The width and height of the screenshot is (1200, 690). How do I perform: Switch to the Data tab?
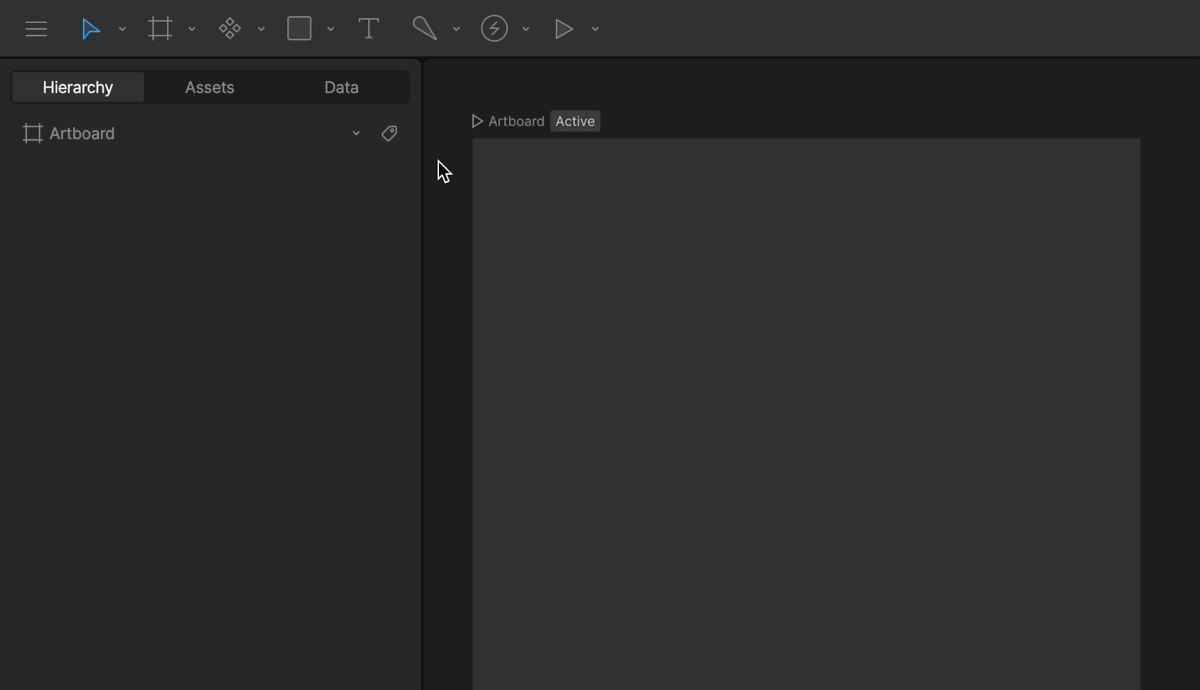341,87
